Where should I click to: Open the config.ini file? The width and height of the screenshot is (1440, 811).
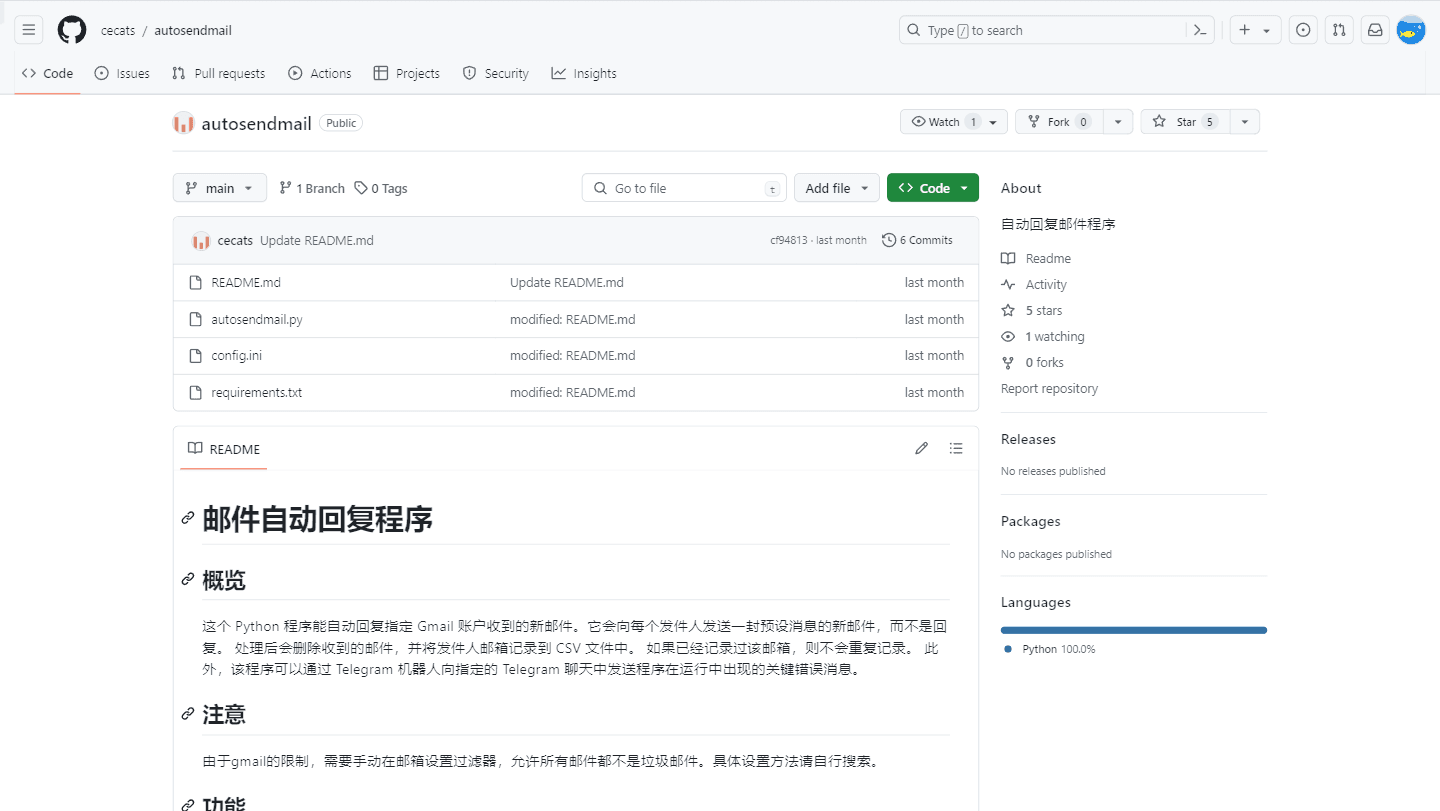[236, 355]
